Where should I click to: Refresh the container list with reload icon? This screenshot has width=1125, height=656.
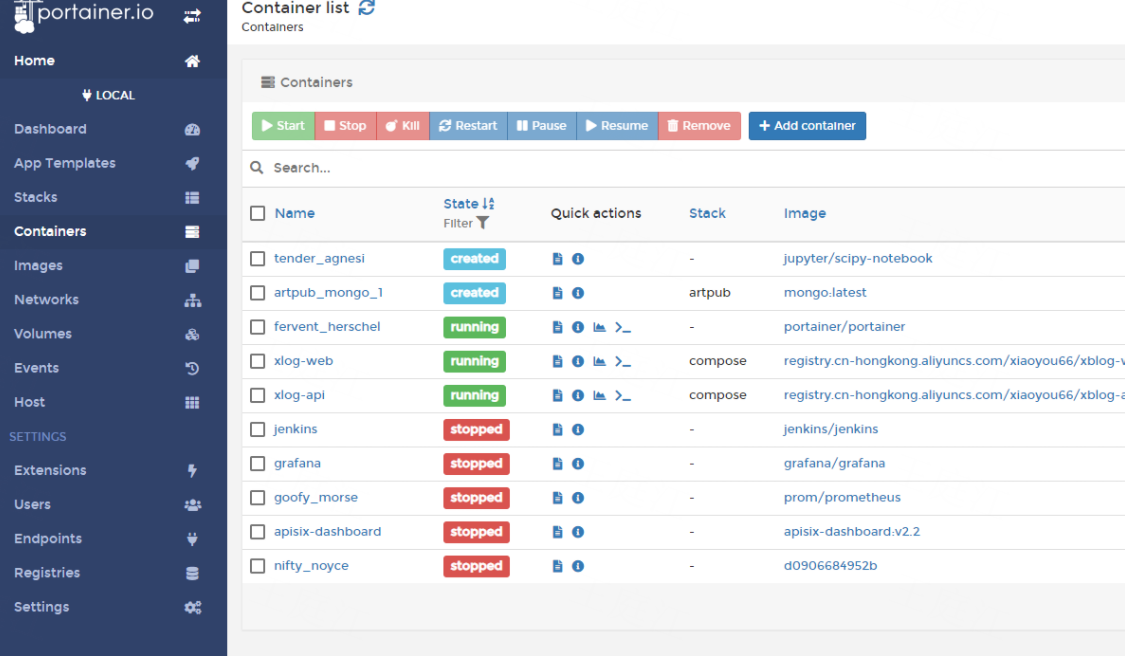pos(367,8)
